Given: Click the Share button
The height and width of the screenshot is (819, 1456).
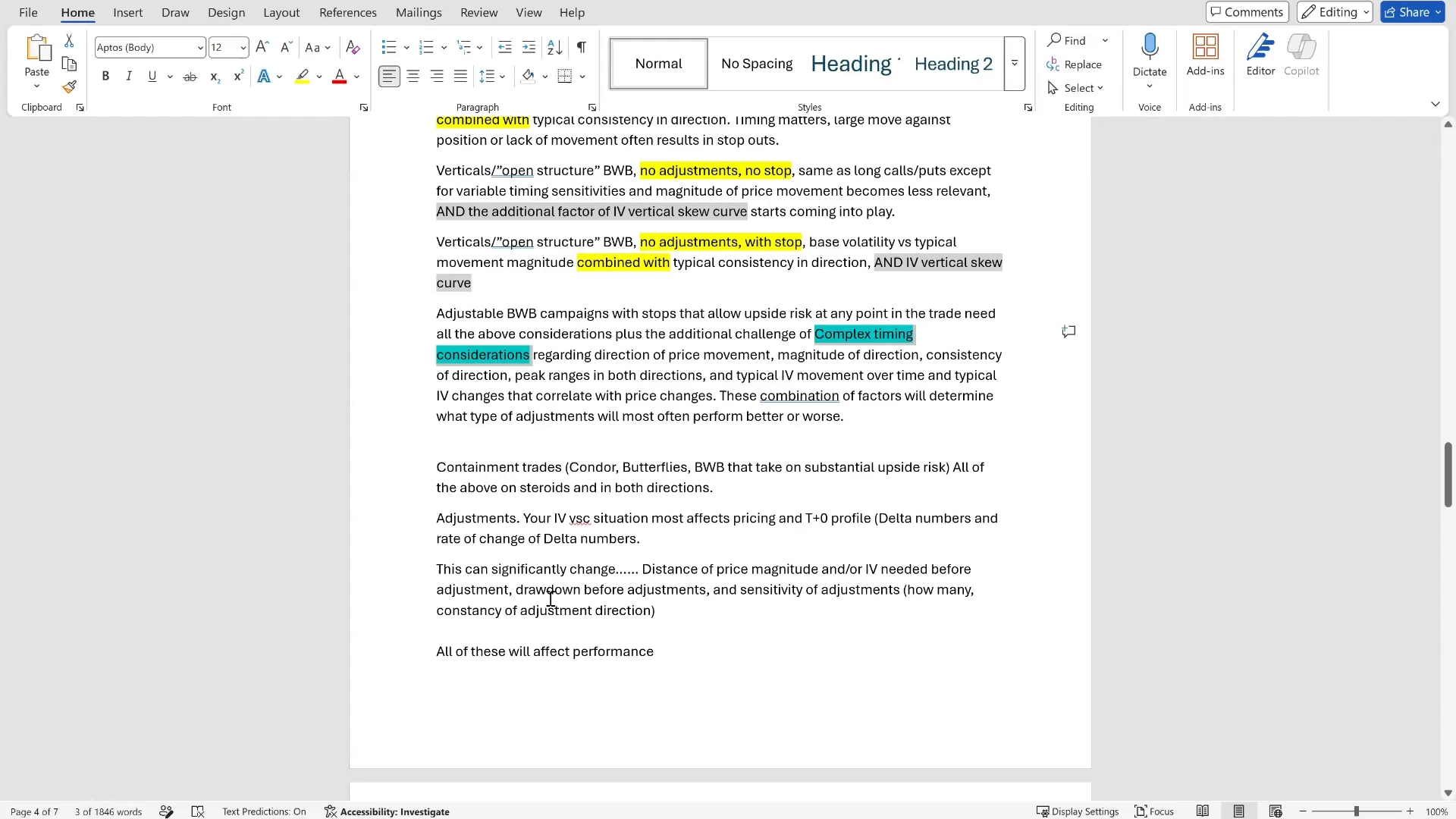Looking at the screenshot, I should pos(1407,12).
